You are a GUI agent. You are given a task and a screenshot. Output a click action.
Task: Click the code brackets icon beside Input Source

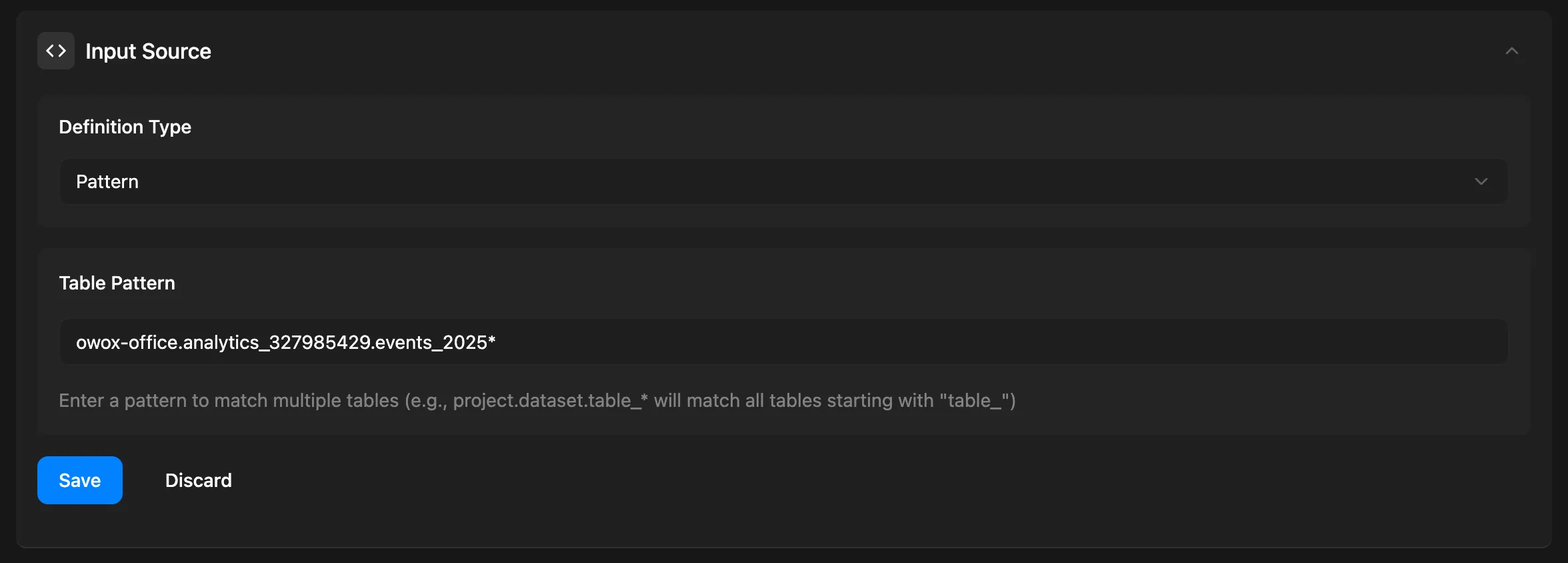coord(56,51)
